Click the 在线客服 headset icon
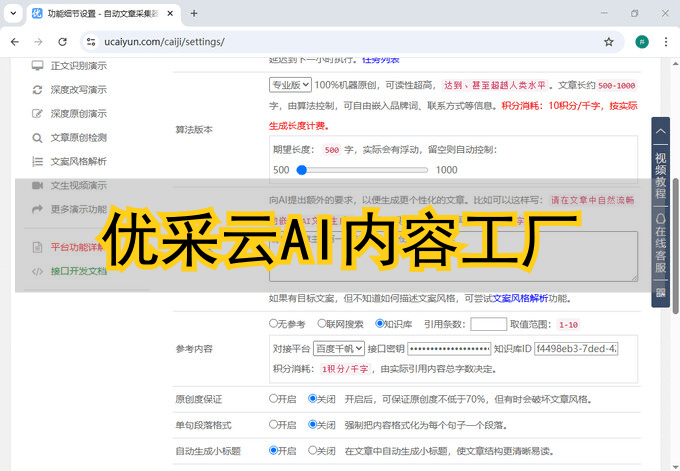The height and width of the screenshot is (471, 680). click(x=660, y=217)
